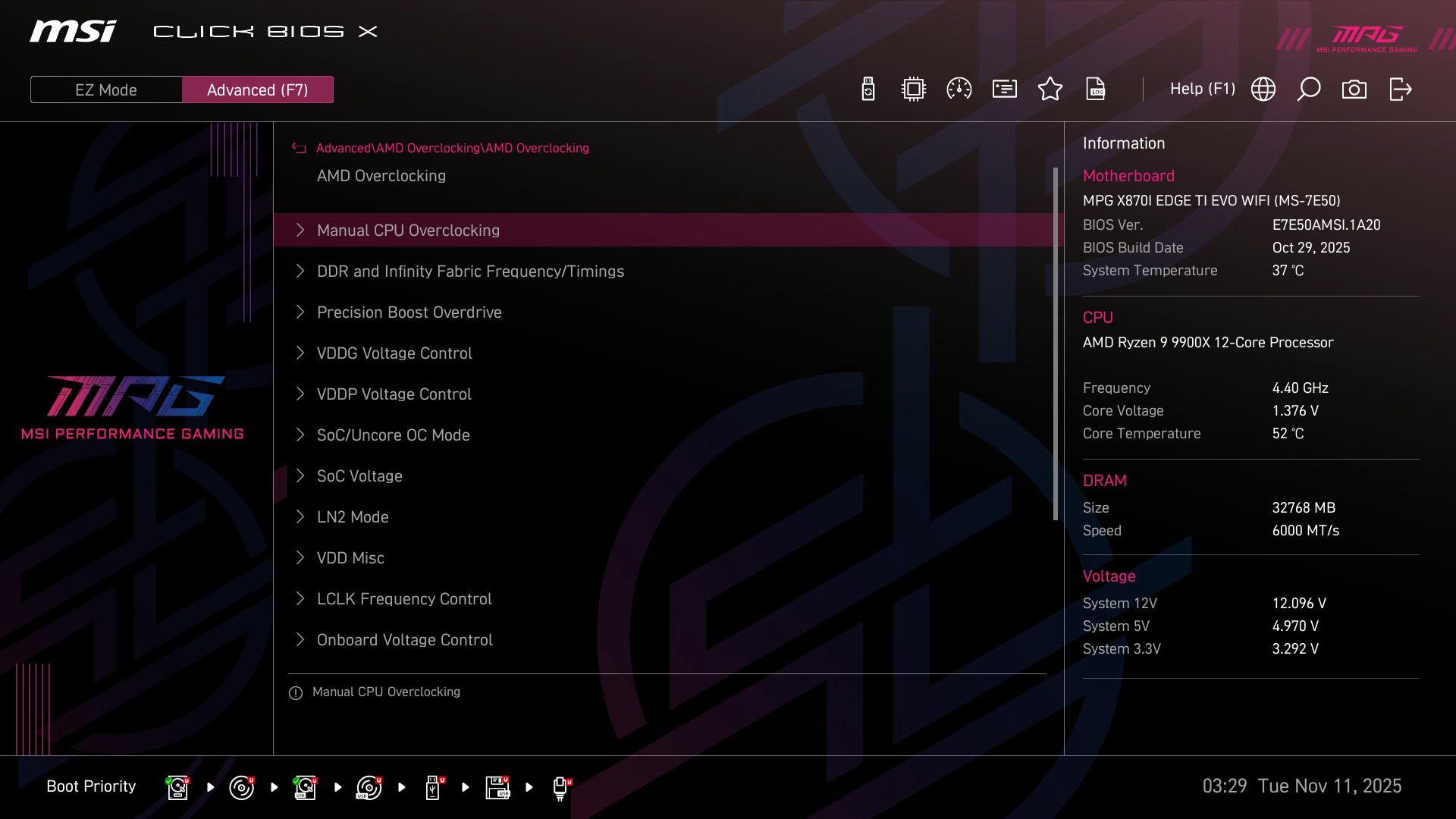Viewport: 1456px width, 819px height.
Task: Open the Favorites star icon
Action: [x=1050, y=89]
